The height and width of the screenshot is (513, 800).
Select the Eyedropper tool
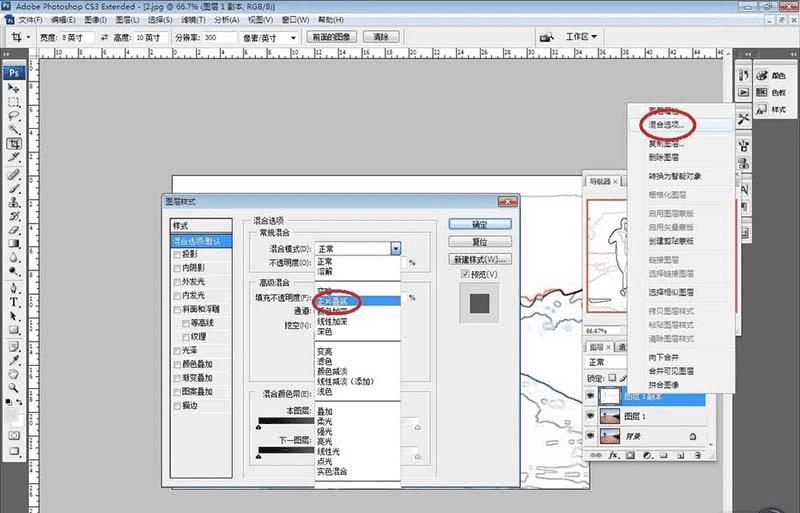pos(14,361)
